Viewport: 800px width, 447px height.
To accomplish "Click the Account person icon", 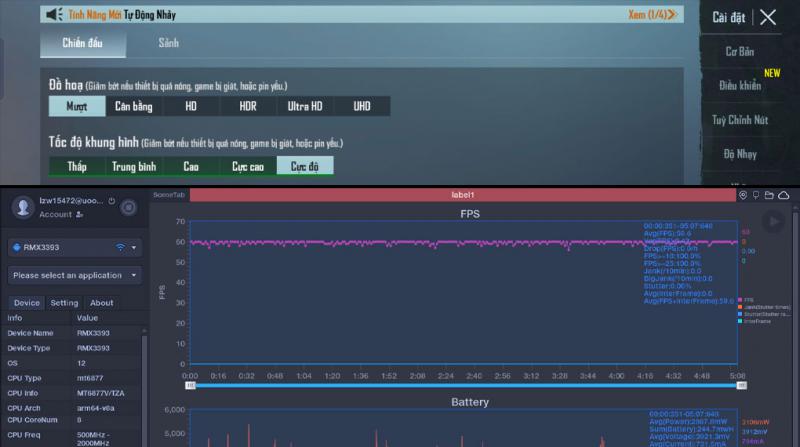I will (79, 215).
